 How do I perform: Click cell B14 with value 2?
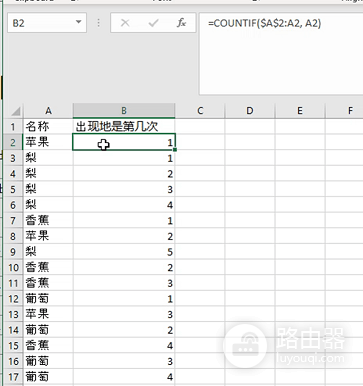[x=124, y=330]
